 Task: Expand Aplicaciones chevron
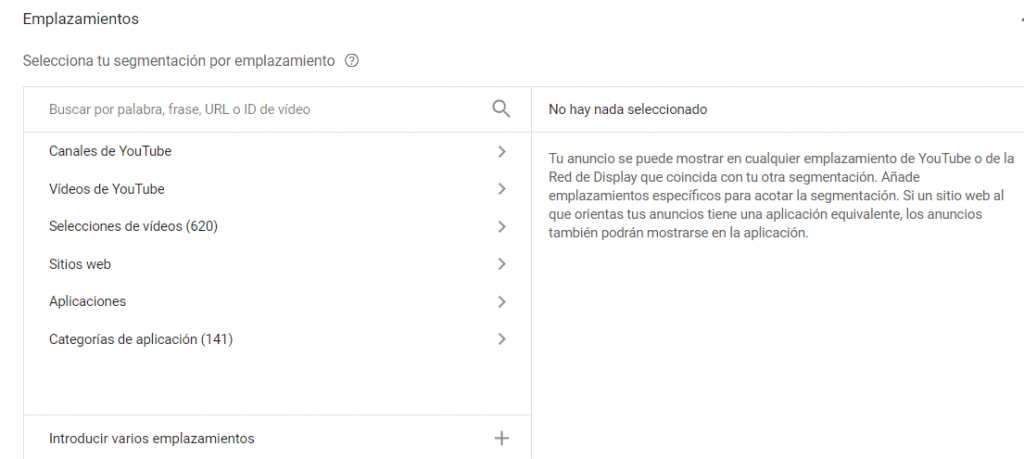pos(502,302)
